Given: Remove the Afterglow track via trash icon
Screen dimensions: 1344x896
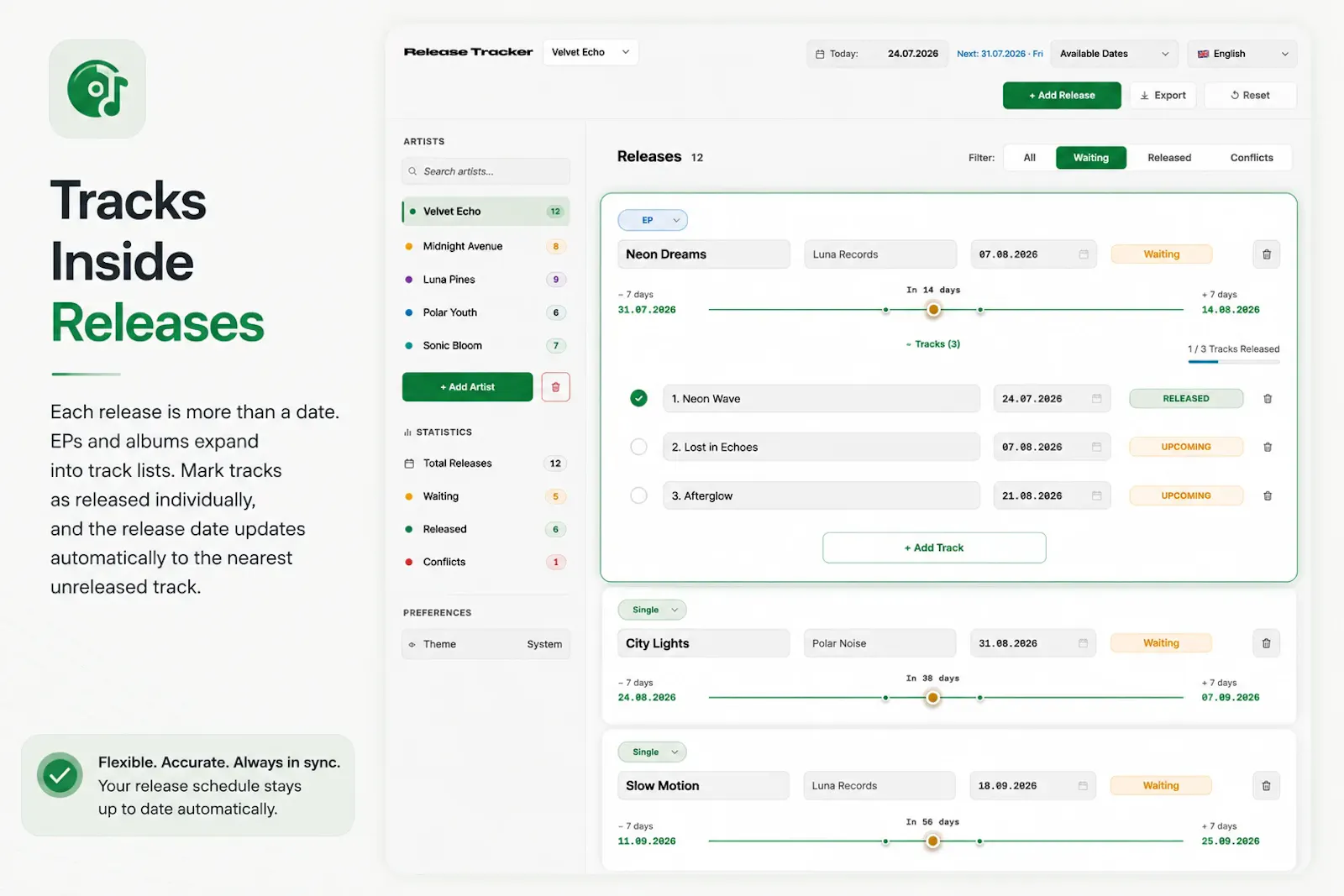Looking at the screenshot, I should click(1268, 496).
